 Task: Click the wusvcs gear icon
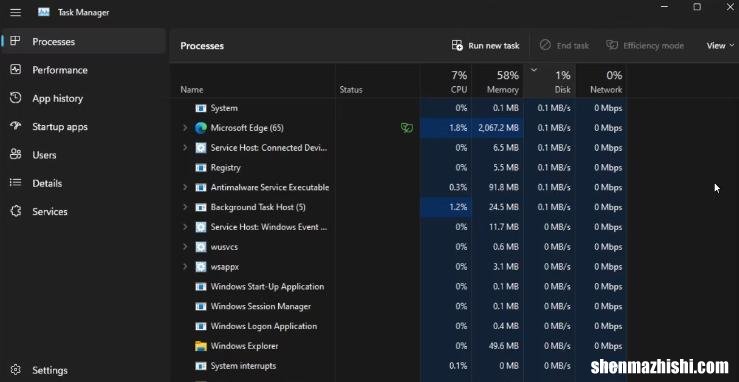(201, 246)
